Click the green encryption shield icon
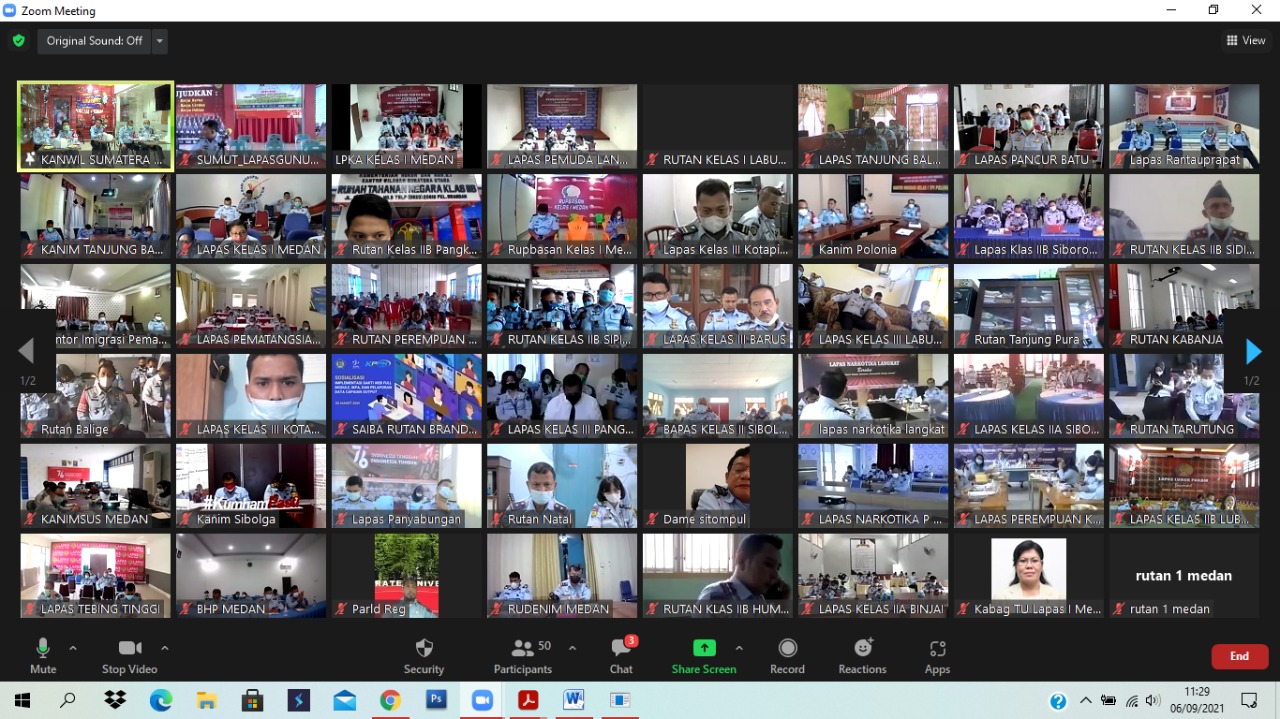 tap(18, 41)
